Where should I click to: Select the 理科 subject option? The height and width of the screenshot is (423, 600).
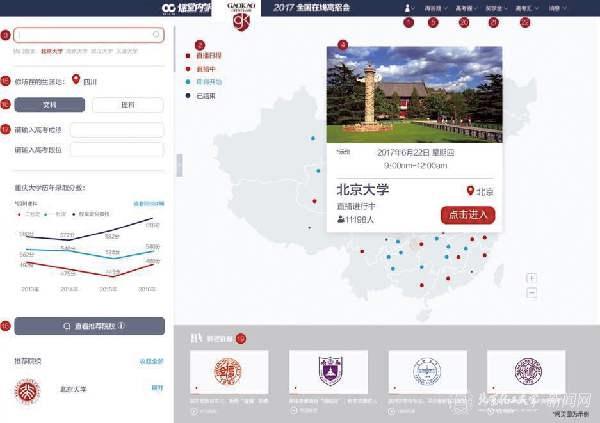[x=128, y=105]
